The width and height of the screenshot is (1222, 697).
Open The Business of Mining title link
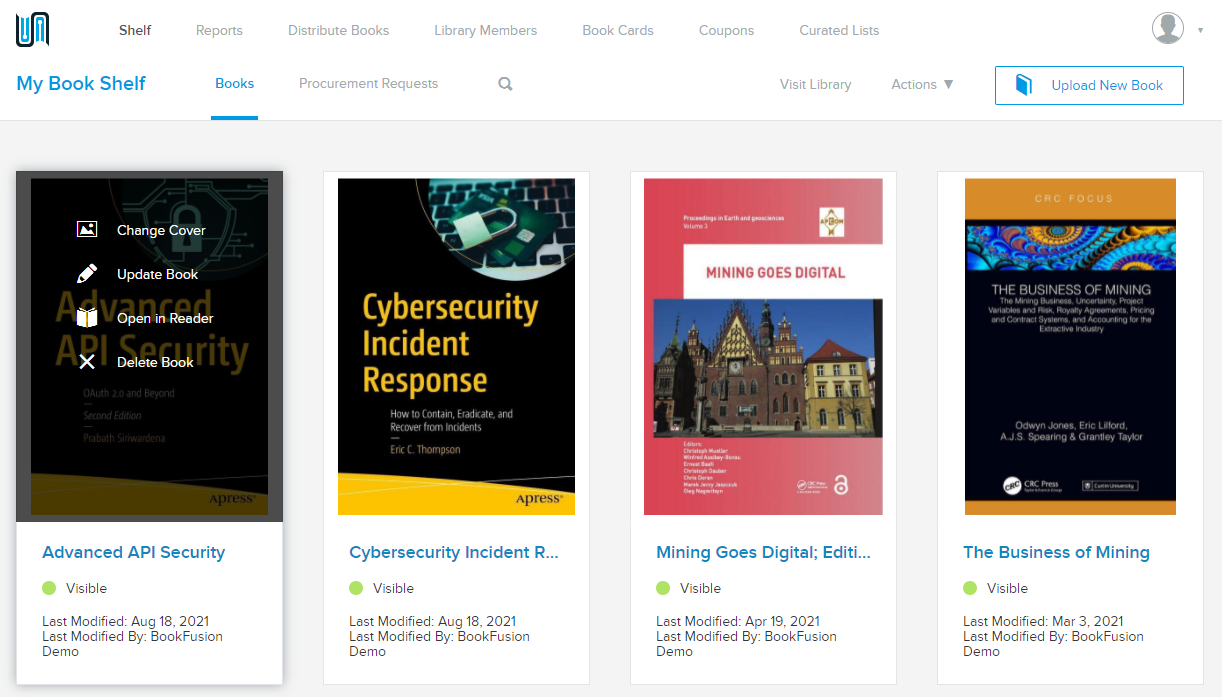tap(1056, 552)
